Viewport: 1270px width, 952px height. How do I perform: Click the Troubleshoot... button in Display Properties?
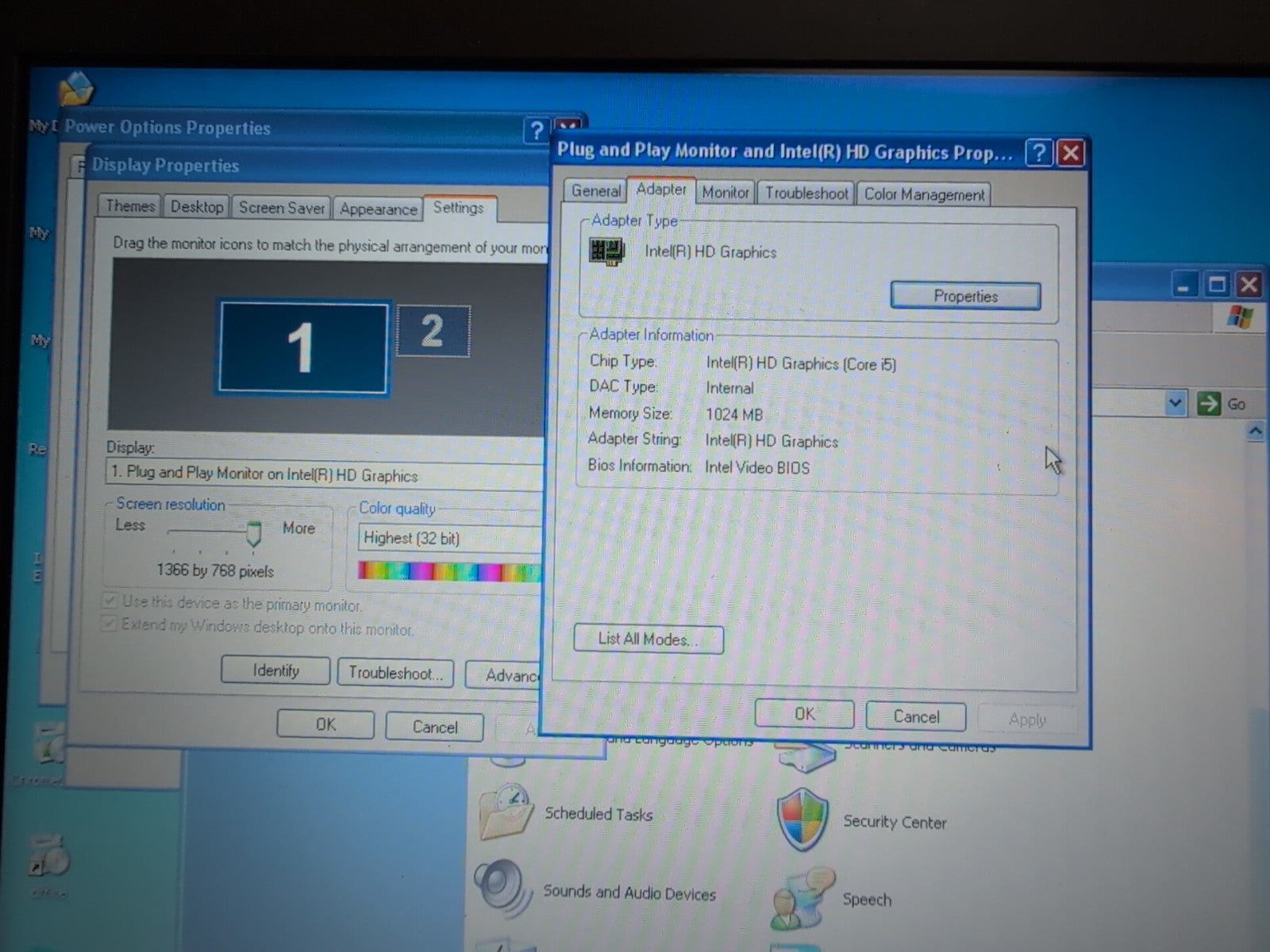[395, 673]
